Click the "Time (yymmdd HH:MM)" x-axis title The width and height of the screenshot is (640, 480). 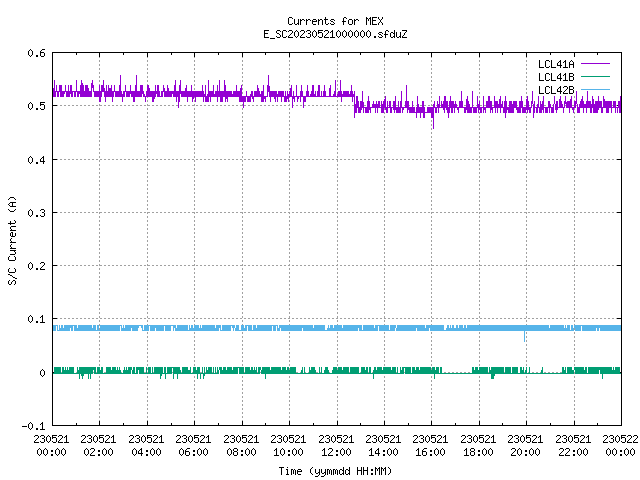pyautogui.click(x=335, y=471)
